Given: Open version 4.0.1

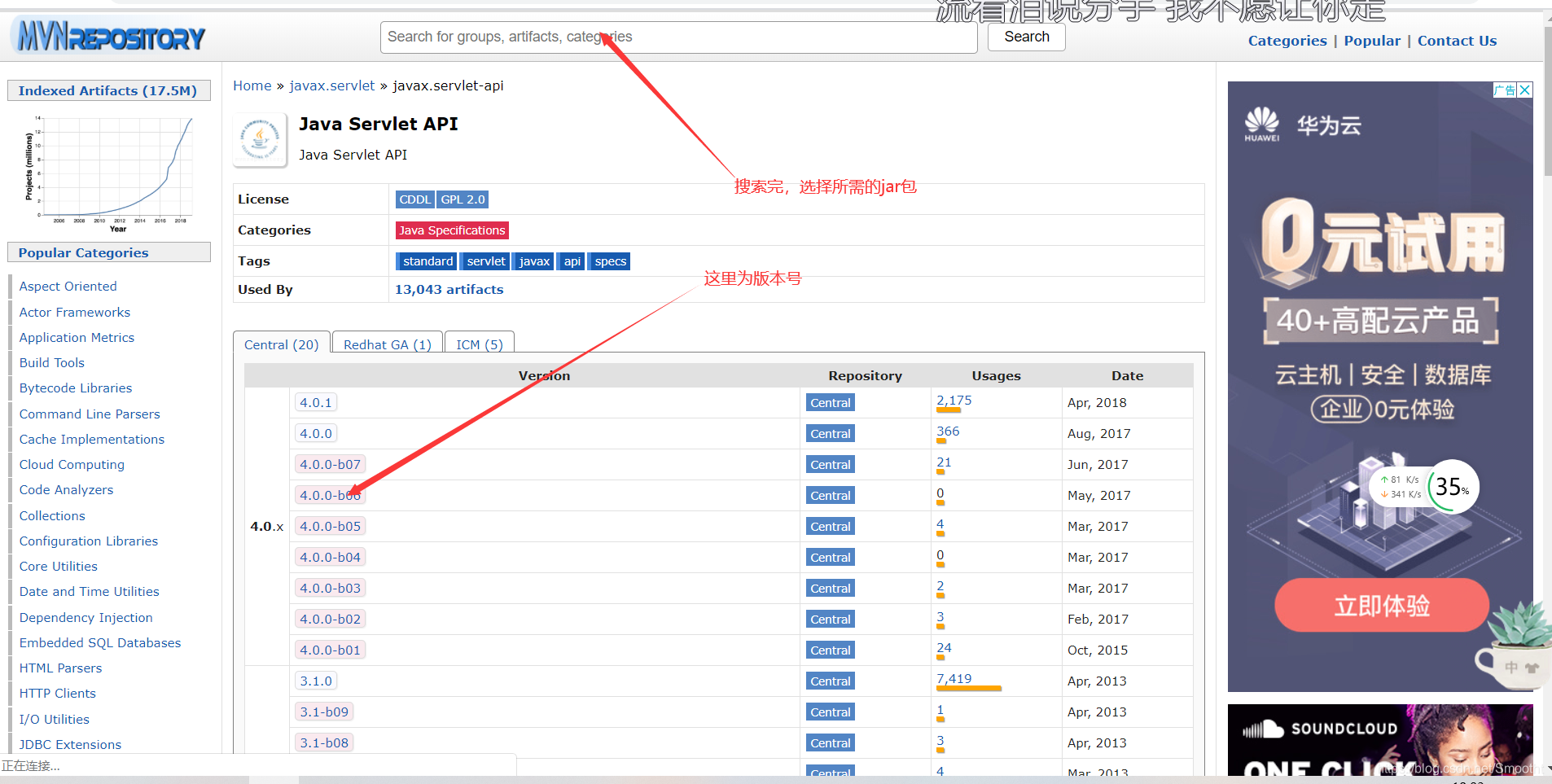Looking at the screenshot, I should (316, 402).
